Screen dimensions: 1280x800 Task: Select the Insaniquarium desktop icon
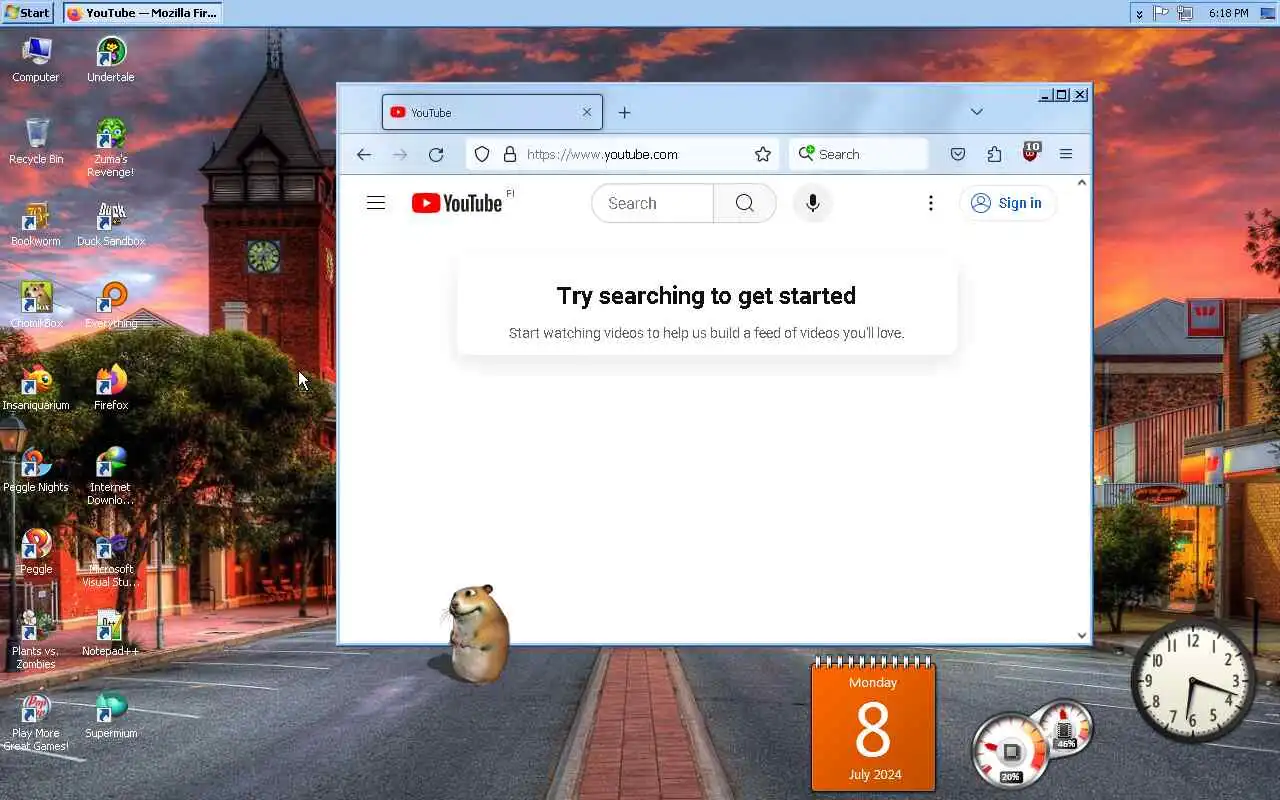tap(36, 388)
